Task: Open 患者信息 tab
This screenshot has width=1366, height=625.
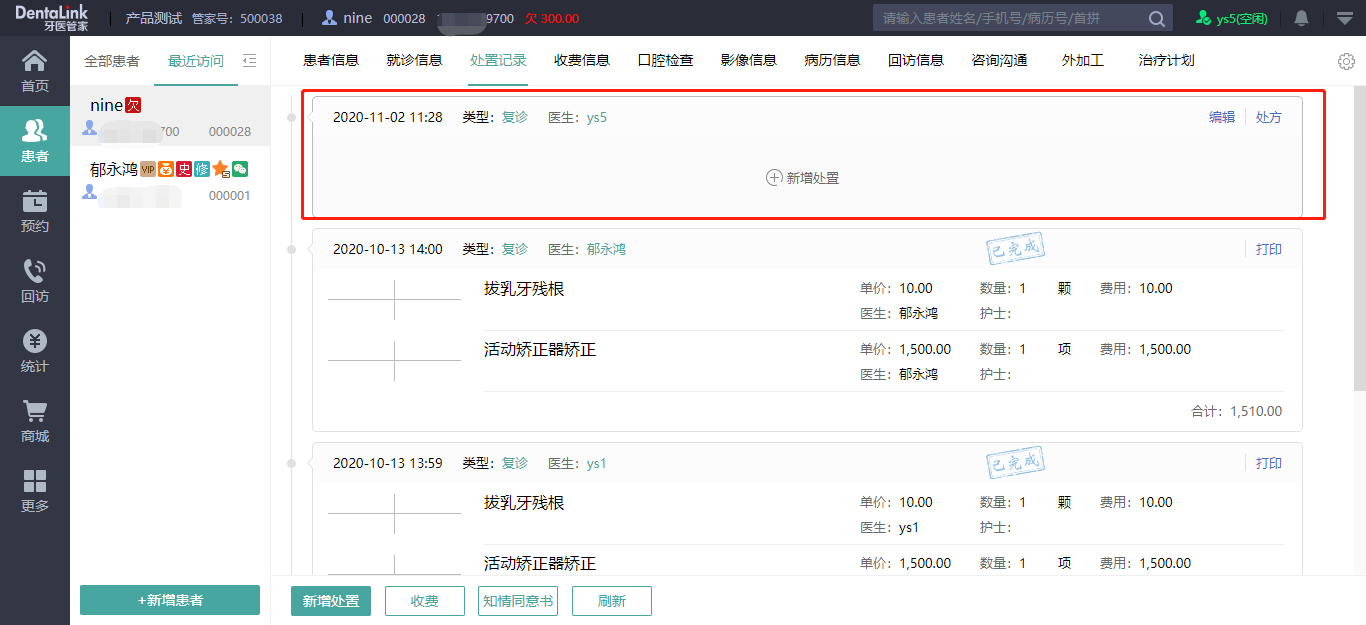Action: pos(331,60)
